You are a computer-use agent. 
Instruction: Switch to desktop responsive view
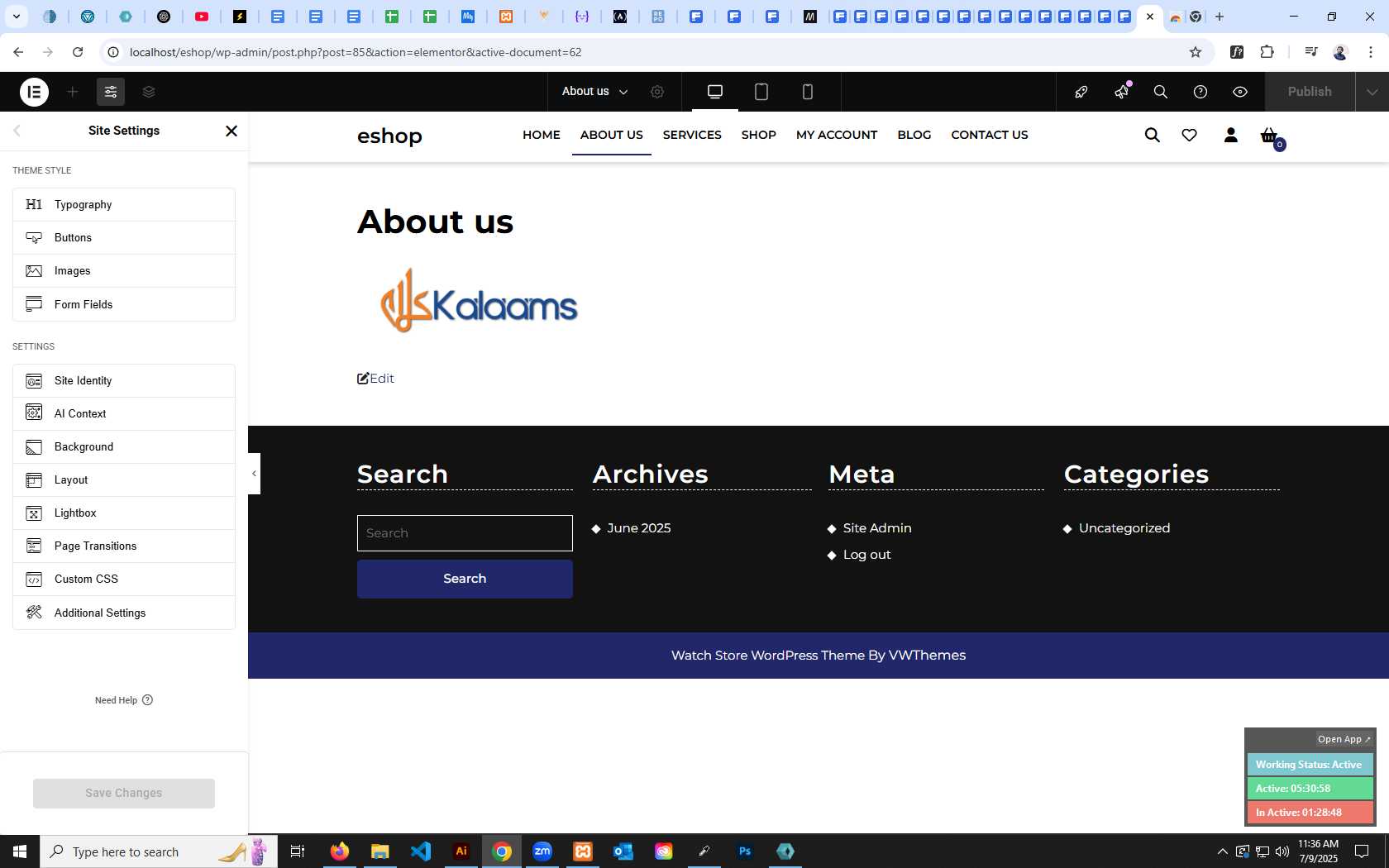coord(715,92)
